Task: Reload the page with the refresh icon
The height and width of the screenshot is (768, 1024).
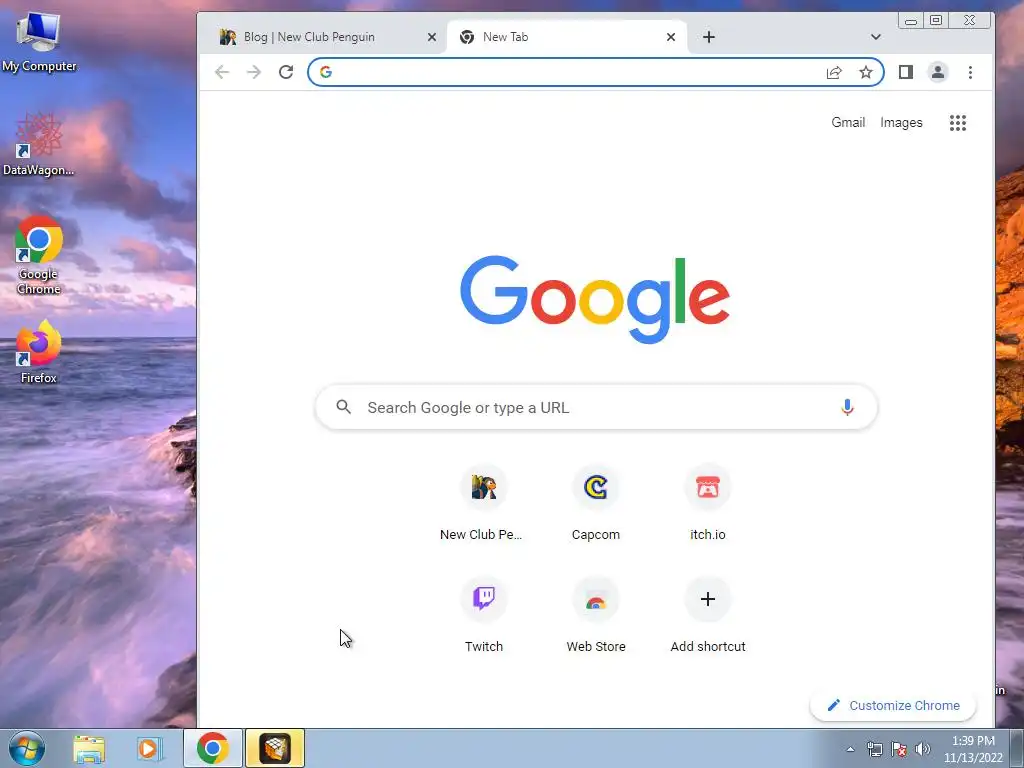Action: 286,72
